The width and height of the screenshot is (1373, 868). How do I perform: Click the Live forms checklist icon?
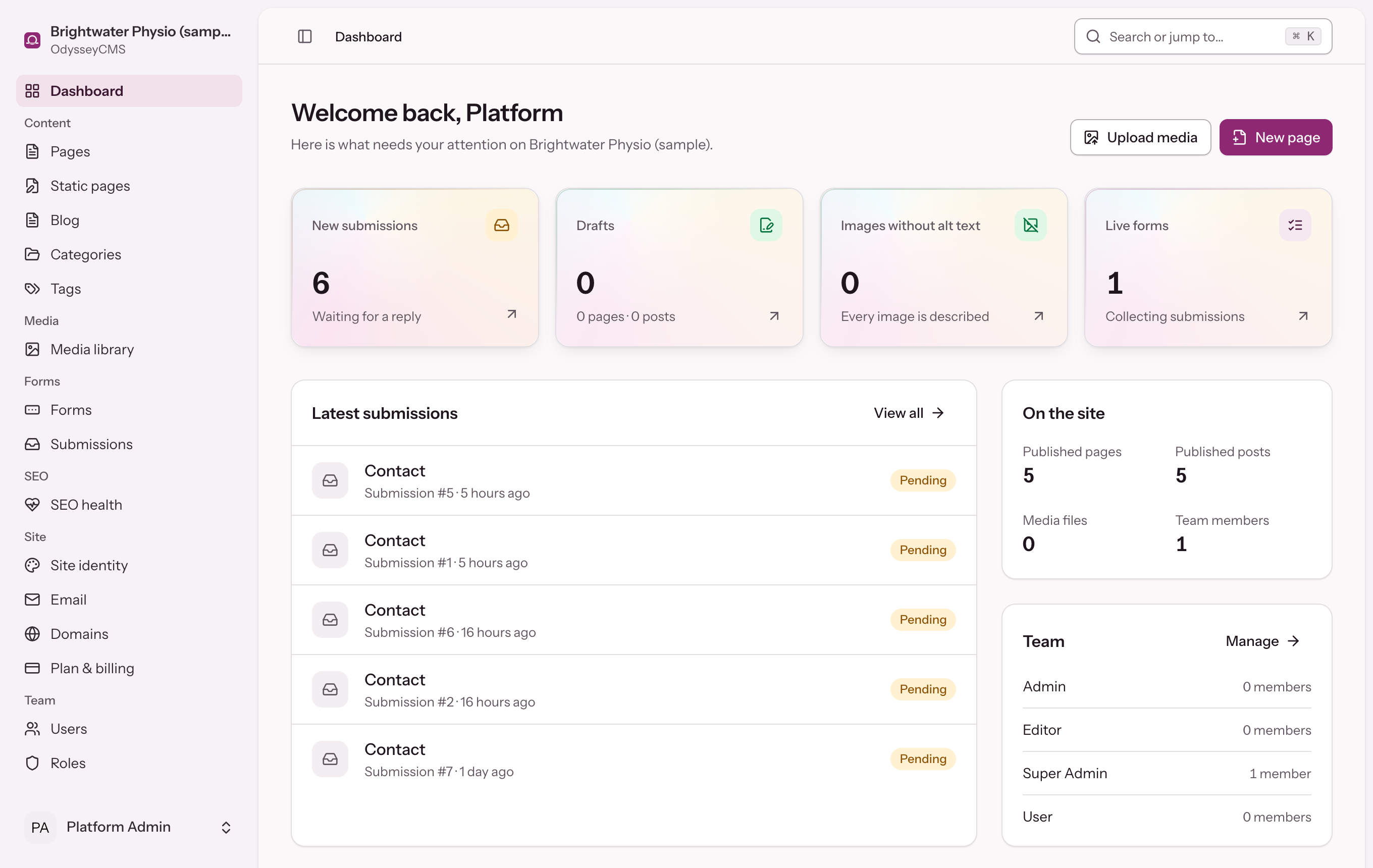1295,225
